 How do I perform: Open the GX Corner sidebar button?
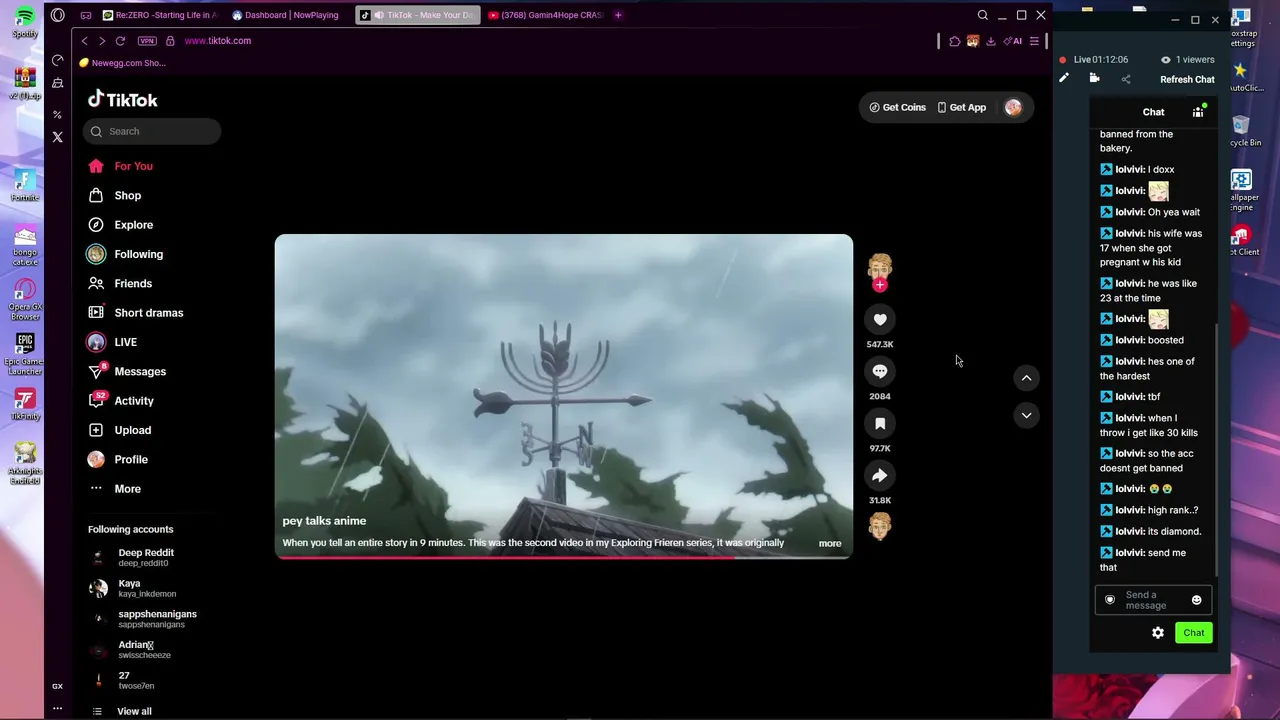[x=57, y=686]
